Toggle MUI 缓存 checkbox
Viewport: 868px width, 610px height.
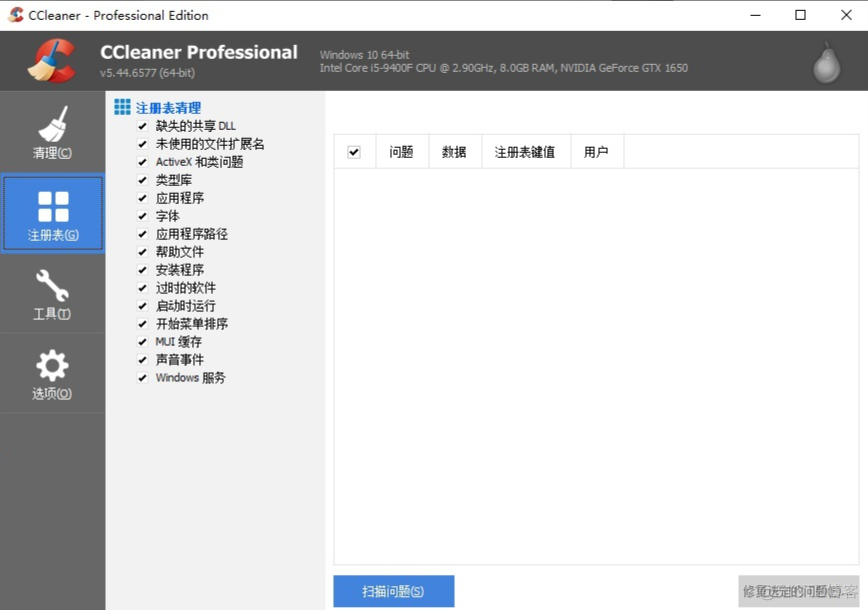pos(143,342)
